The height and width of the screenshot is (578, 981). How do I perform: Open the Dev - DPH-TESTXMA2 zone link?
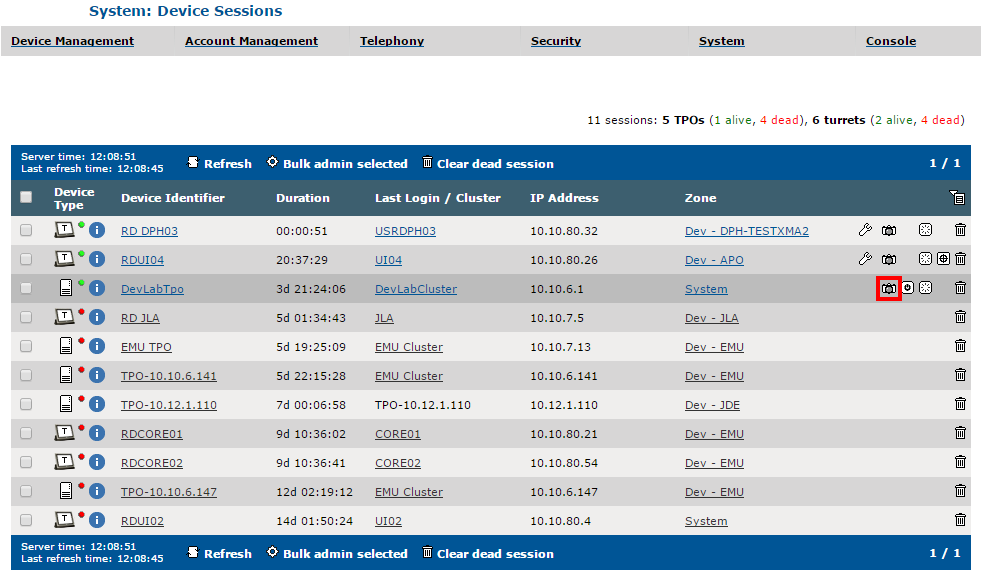pyautogui.click(x=746, y=231)
